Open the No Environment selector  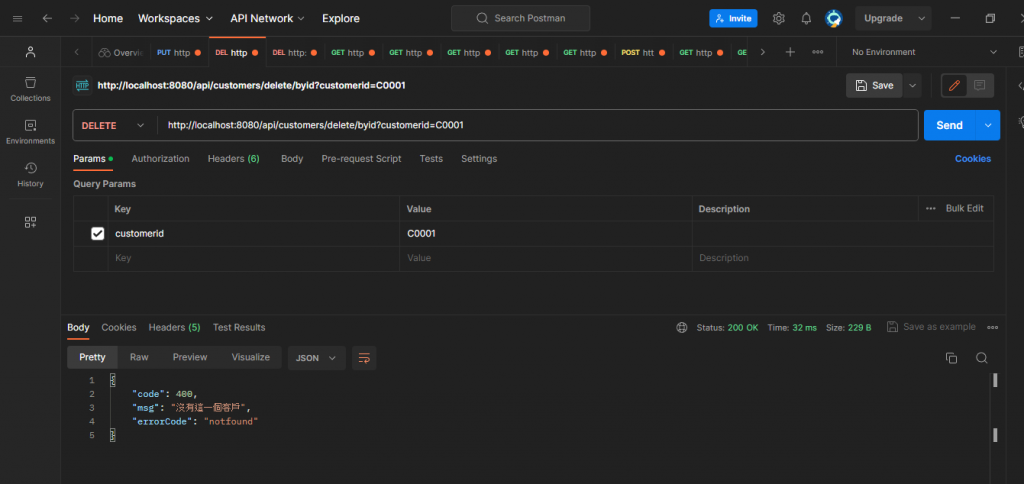point(924,52)
